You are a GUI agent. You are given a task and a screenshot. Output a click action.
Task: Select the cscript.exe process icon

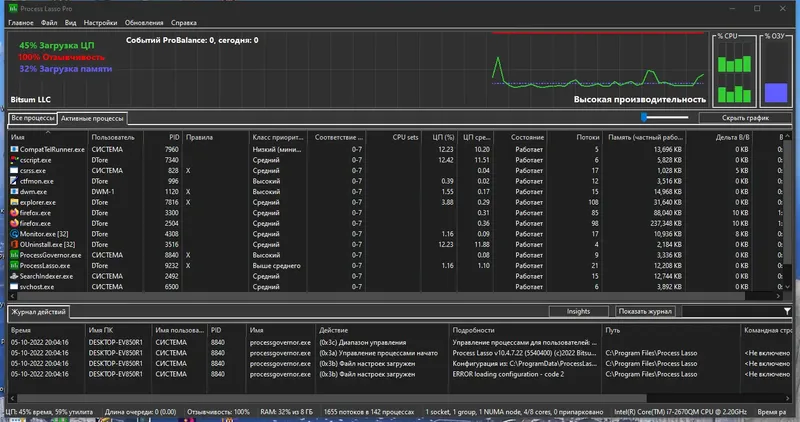click(14, 160)
